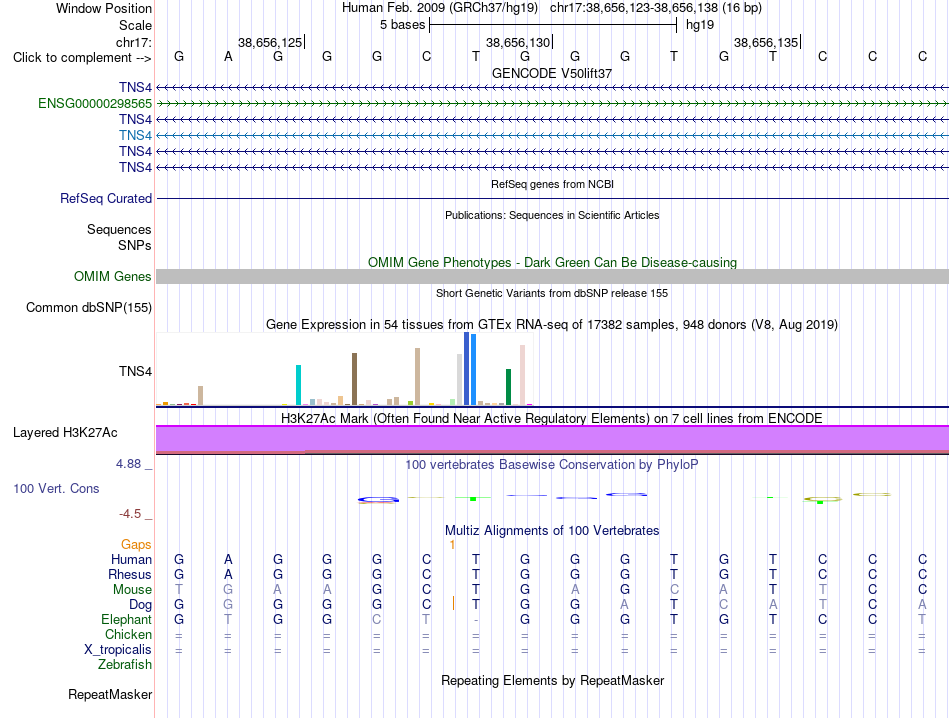The width and height of the screenshot is (950, 718).
Task: Click the Sequences track label
Action: click(x=119, y=229)
